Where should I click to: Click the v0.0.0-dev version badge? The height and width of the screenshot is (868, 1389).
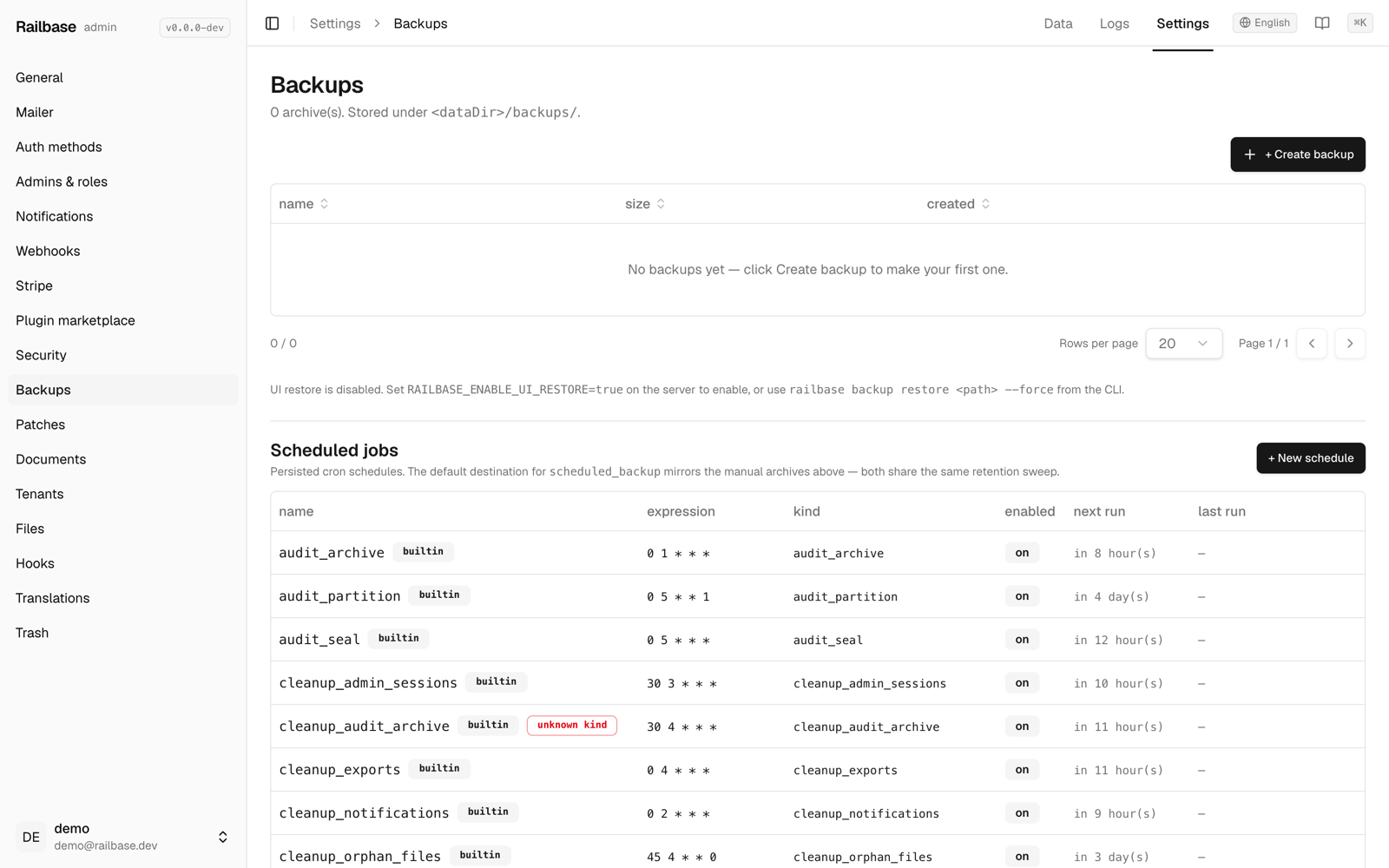pos(194,28)
